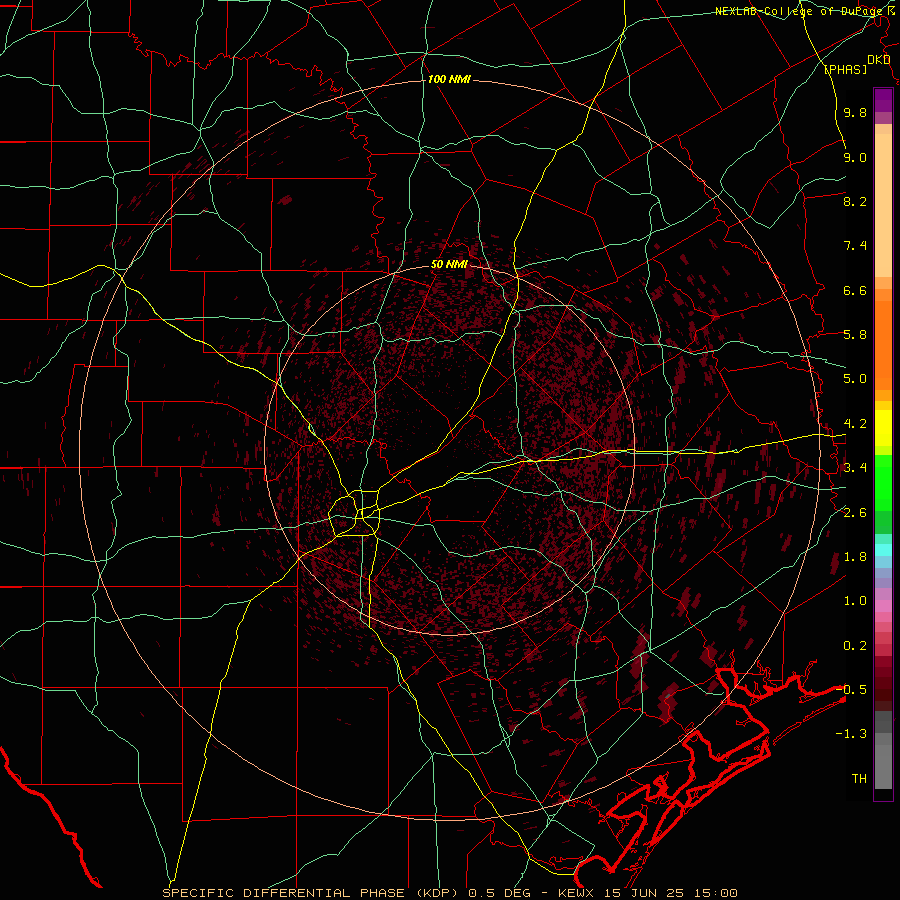Click the 0.2 legend value

[x=855, y=645]
